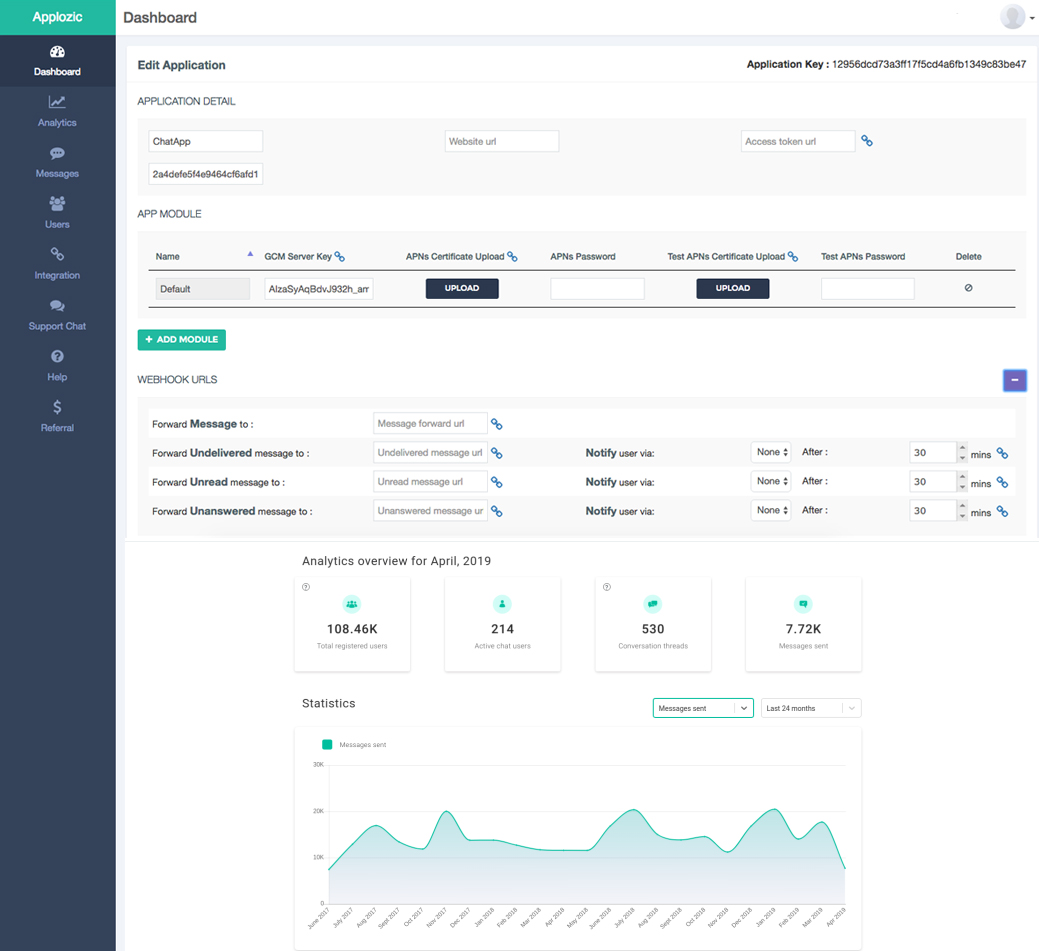Click the Access token url field

(798, 141)
